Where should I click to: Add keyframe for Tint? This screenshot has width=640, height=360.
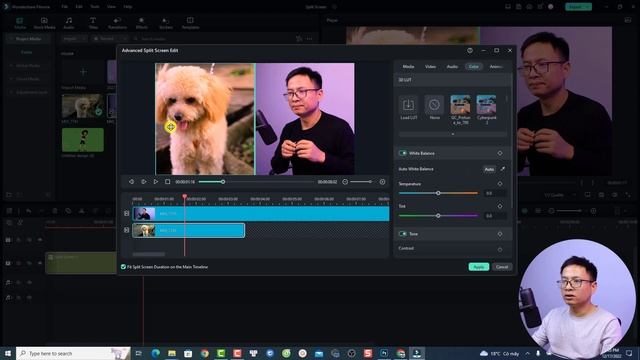(500, 206)
